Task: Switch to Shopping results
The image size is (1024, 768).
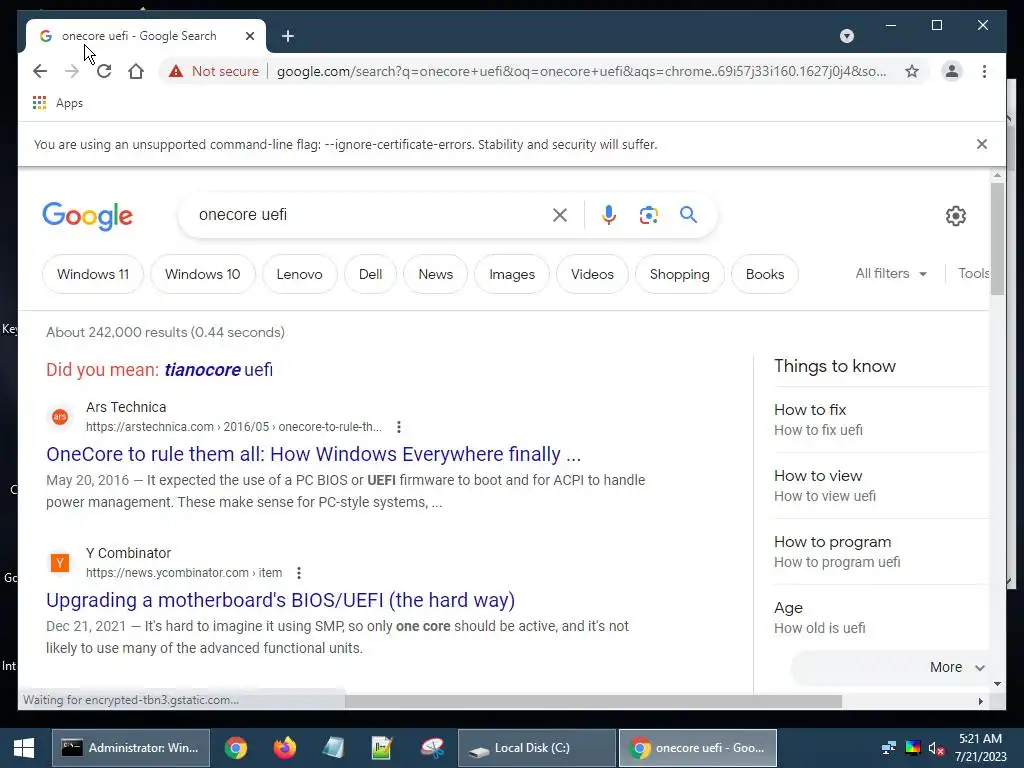Action: 679,274
